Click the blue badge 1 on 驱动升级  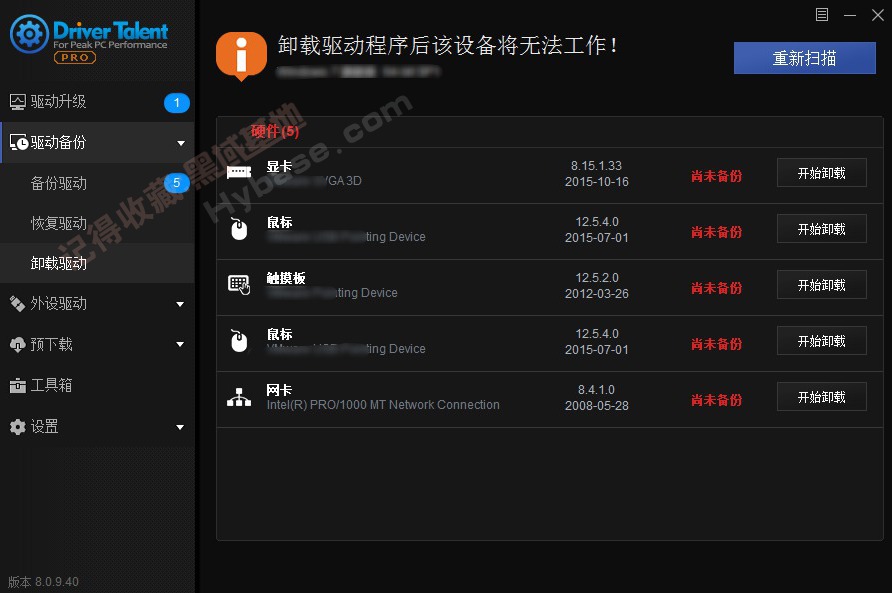(176, 102)
